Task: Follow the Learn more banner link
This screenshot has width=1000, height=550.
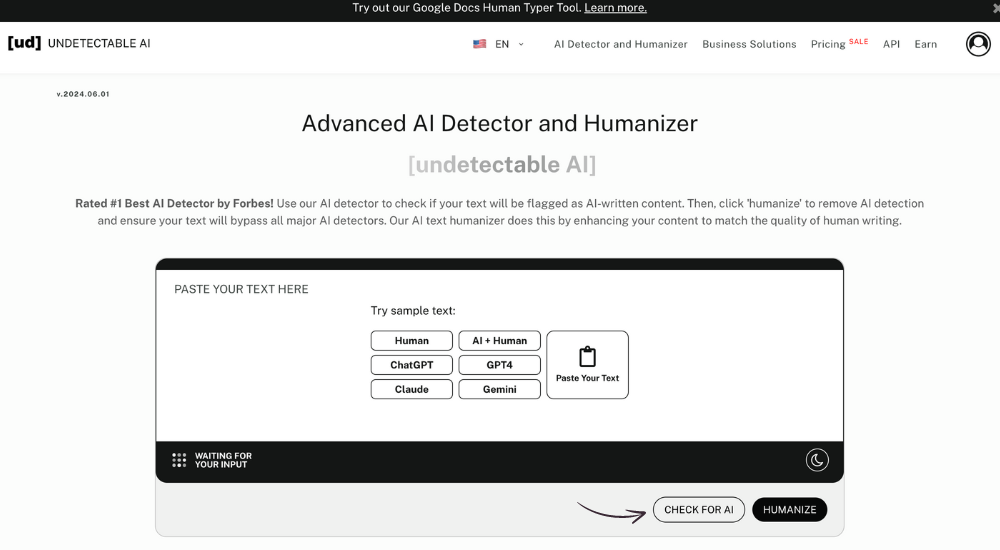Action: coord(615,8)
